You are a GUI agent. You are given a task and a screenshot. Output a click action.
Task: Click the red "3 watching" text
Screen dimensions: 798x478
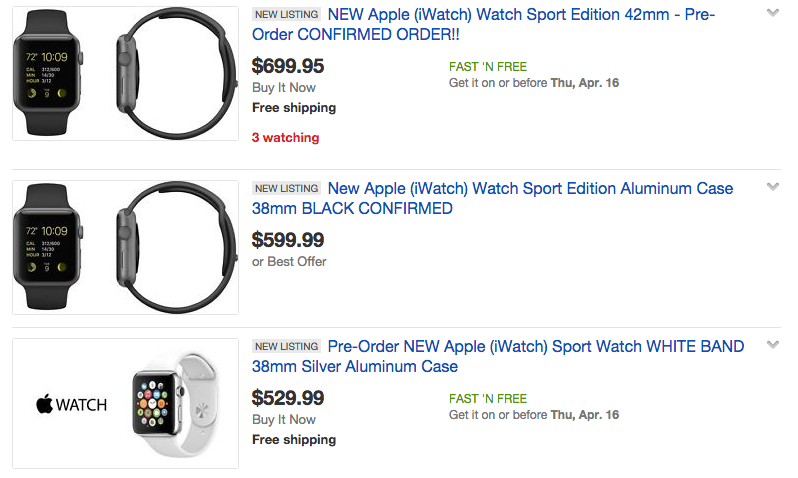286,138
